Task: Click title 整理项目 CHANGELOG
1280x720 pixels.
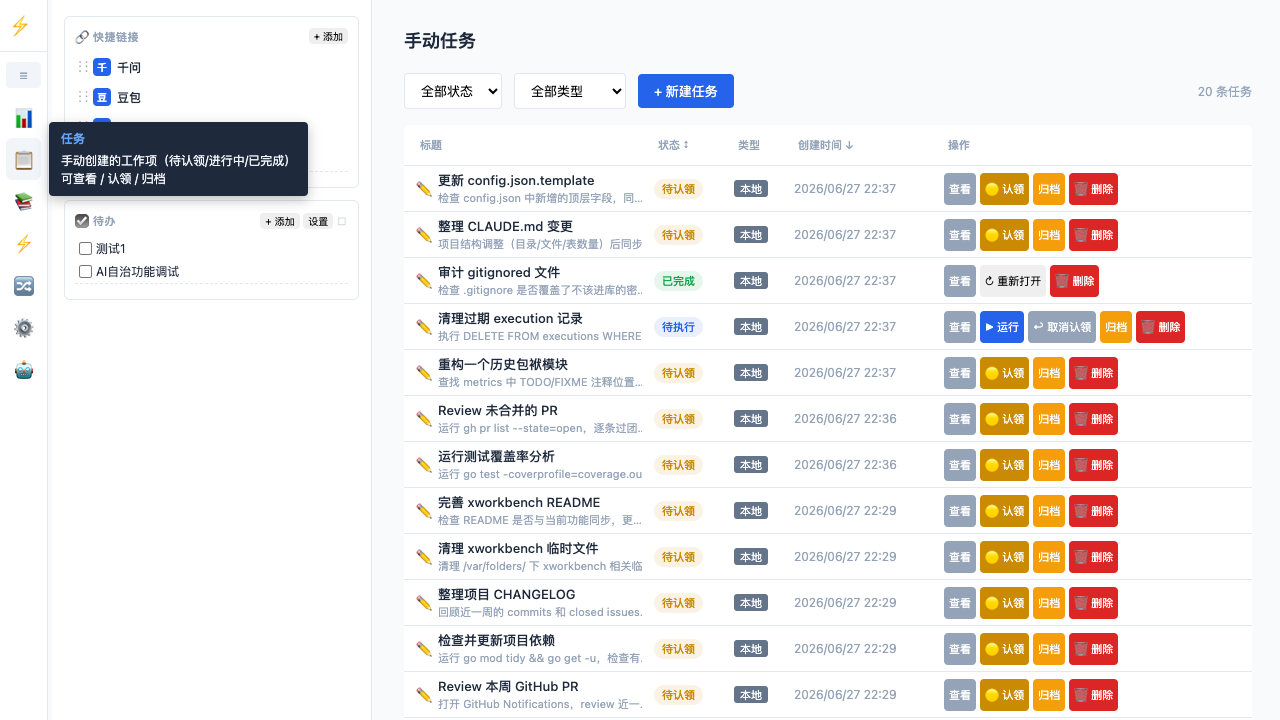Action: 507,594
